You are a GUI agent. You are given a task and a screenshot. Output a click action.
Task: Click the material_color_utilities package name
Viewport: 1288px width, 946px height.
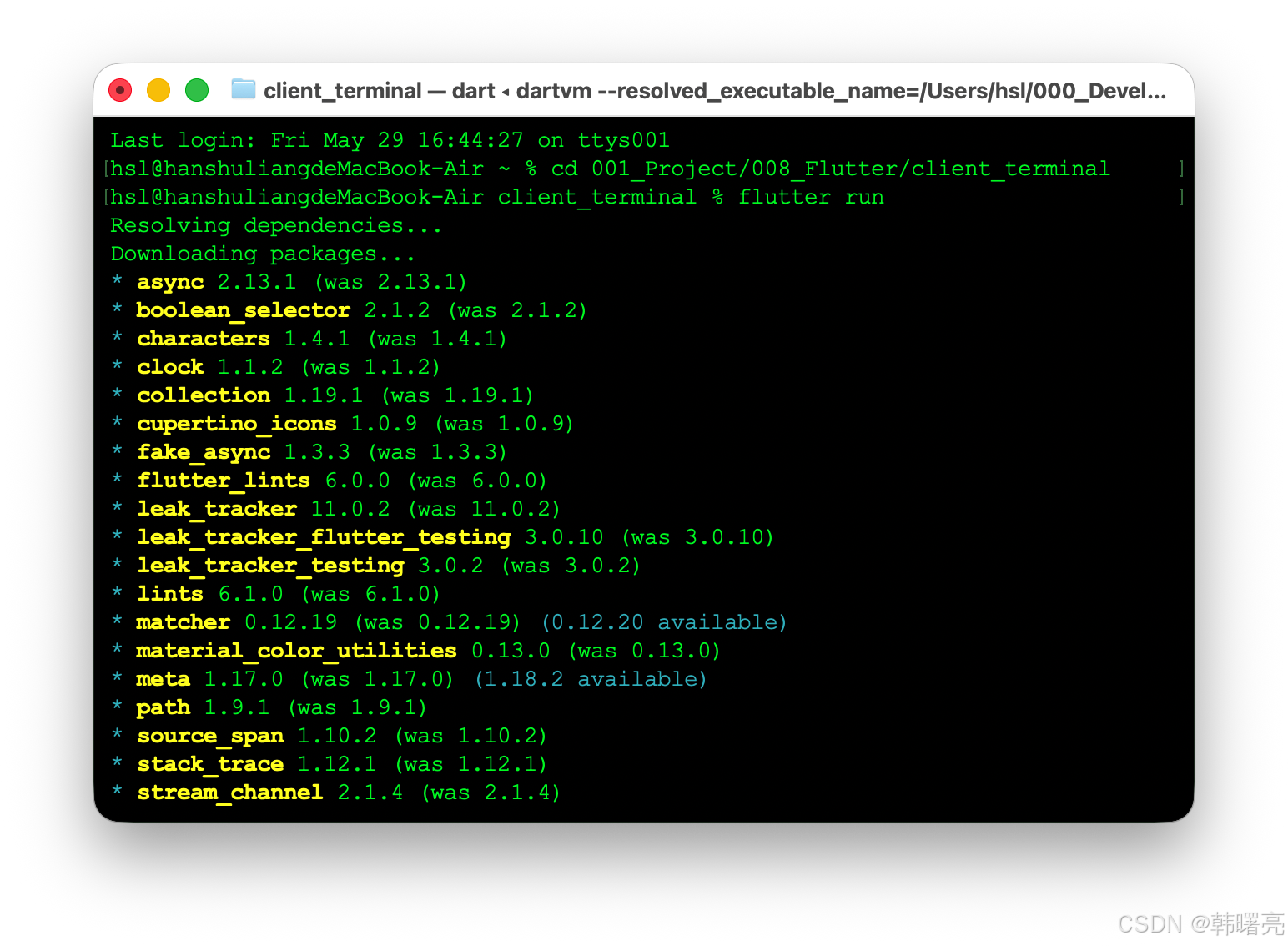click(296, 651)
